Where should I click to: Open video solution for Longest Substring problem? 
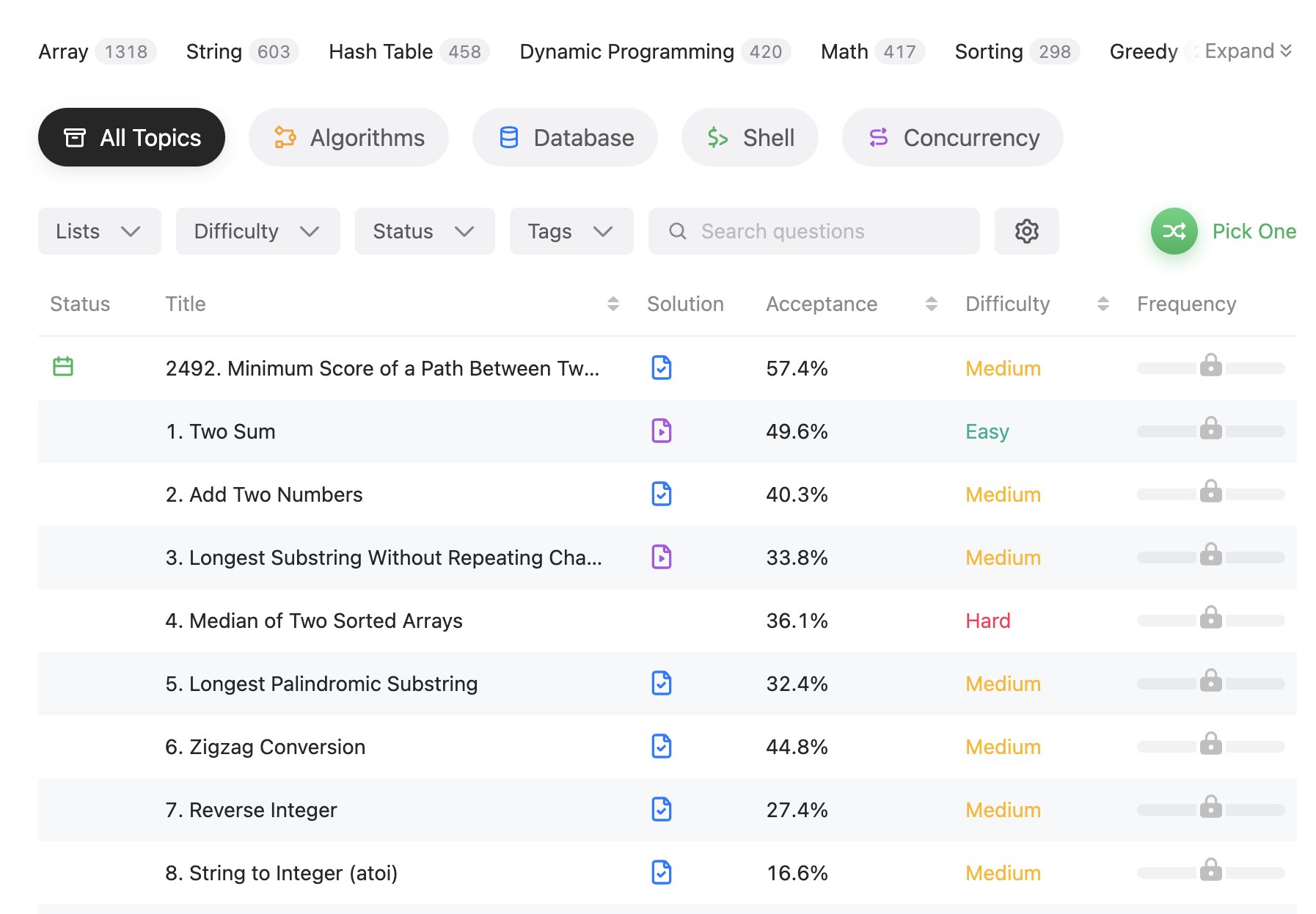point(661,557)
